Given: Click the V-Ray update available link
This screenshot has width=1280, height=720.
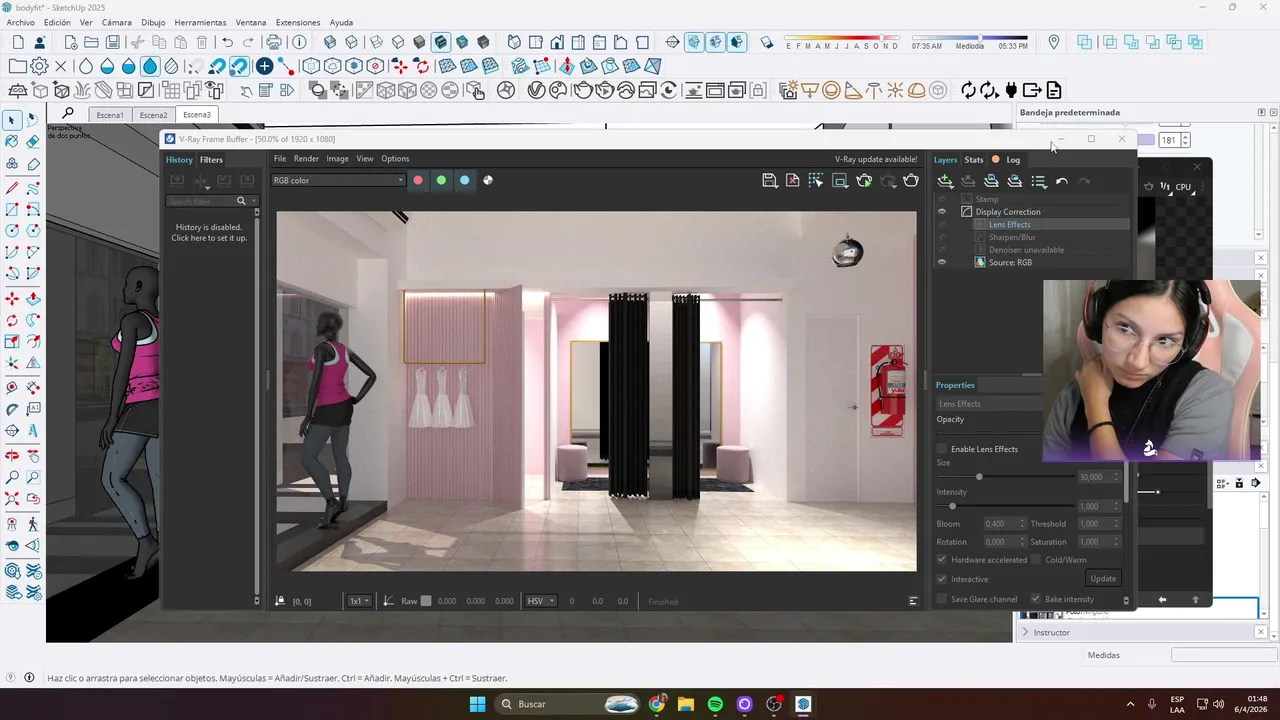Looking at the screenshot, I should (x=876, y=159).
